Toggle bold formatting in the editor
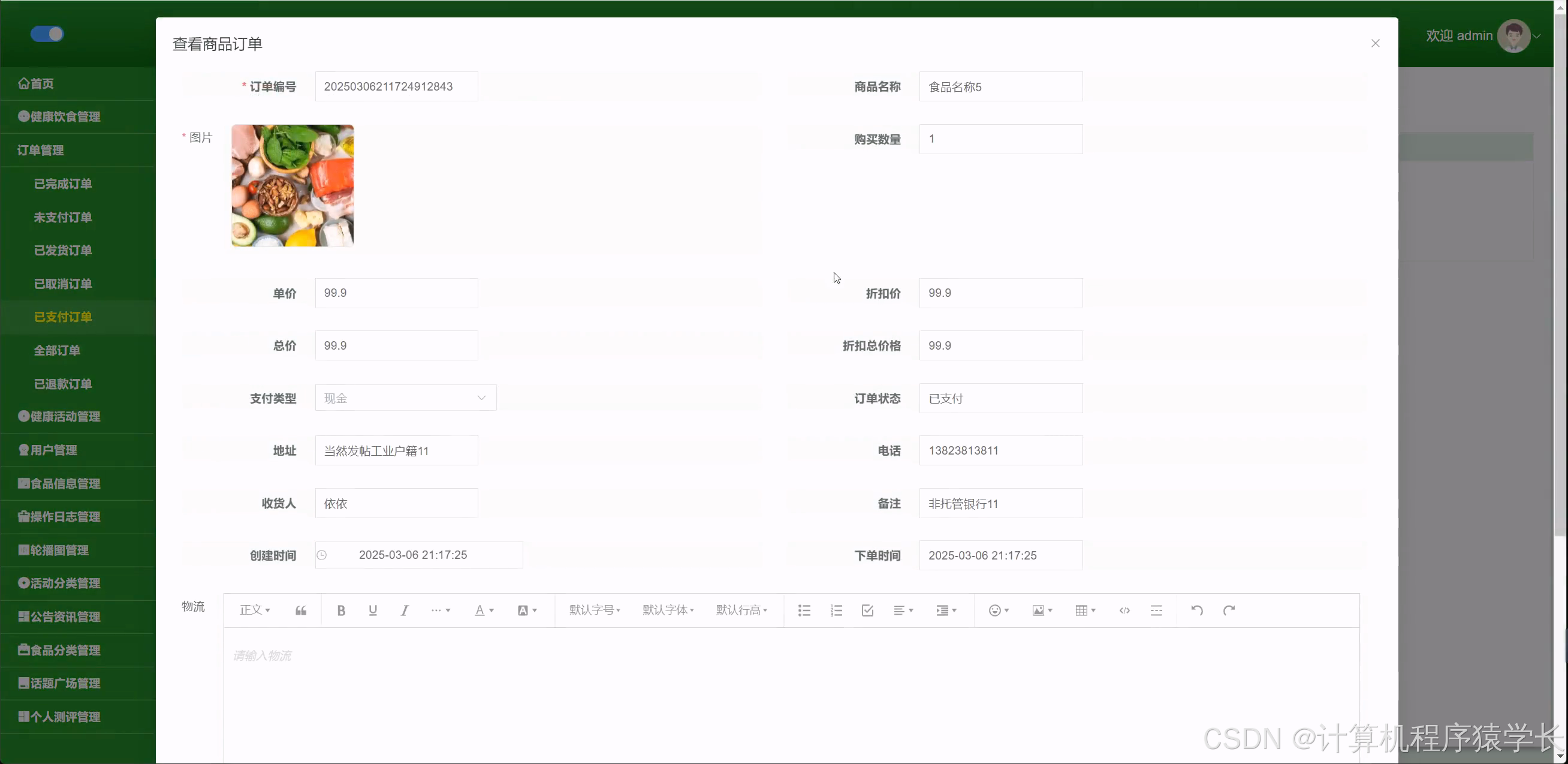Screen dimensions: 1568x764 tap(341, 610)
